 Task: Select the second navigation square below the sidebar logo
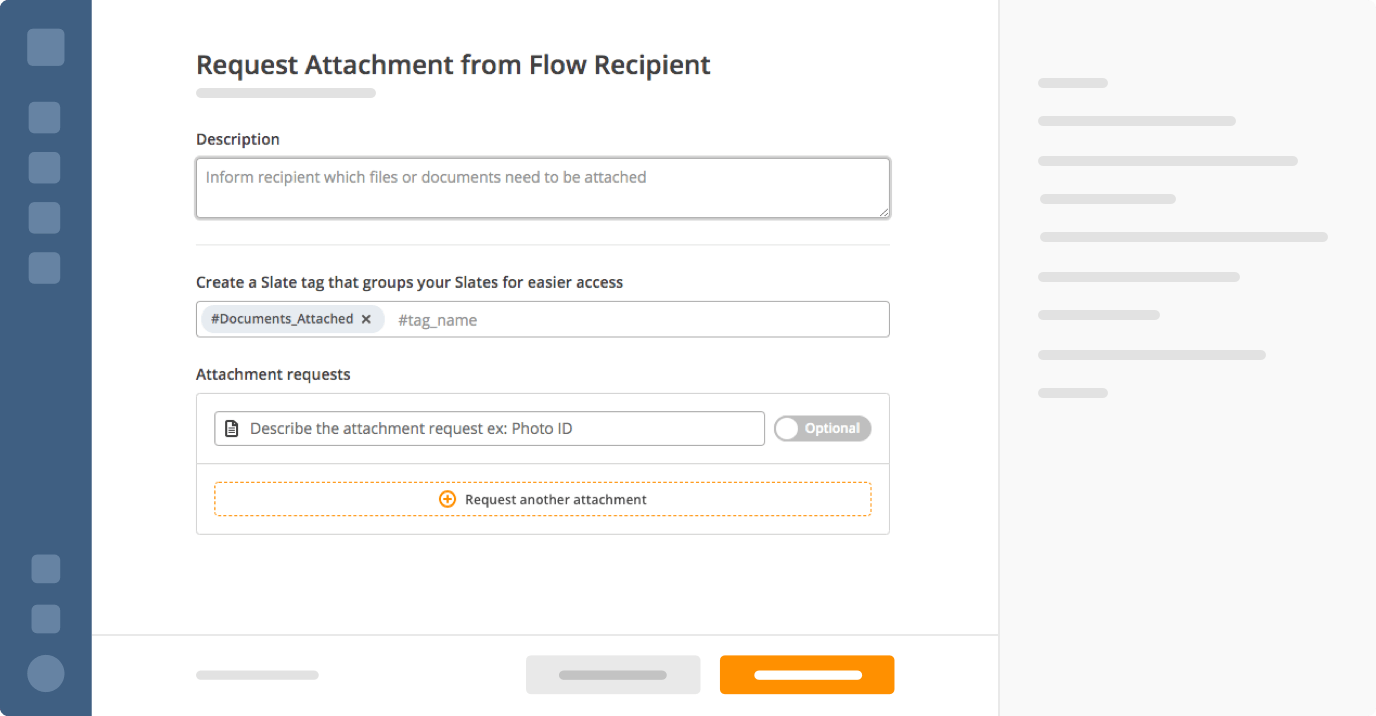pyautogui.click(x=44, y=168)
